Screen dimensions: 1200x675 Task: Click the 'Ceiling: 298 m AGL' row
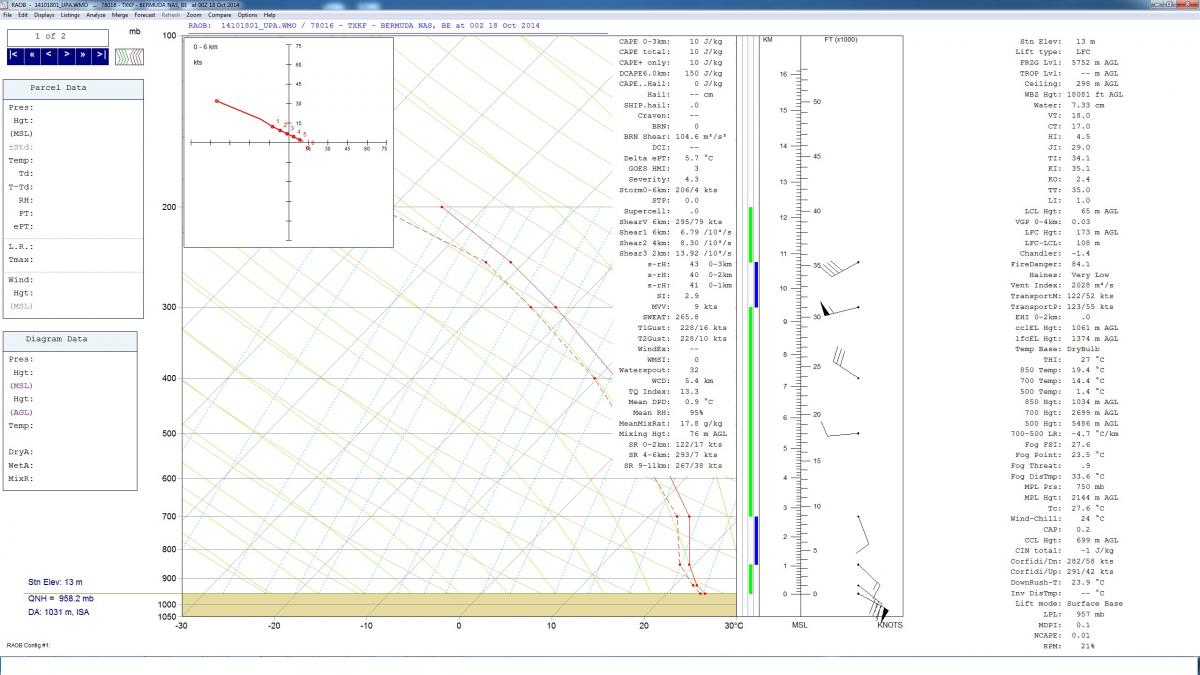(x=1073, y=83)
